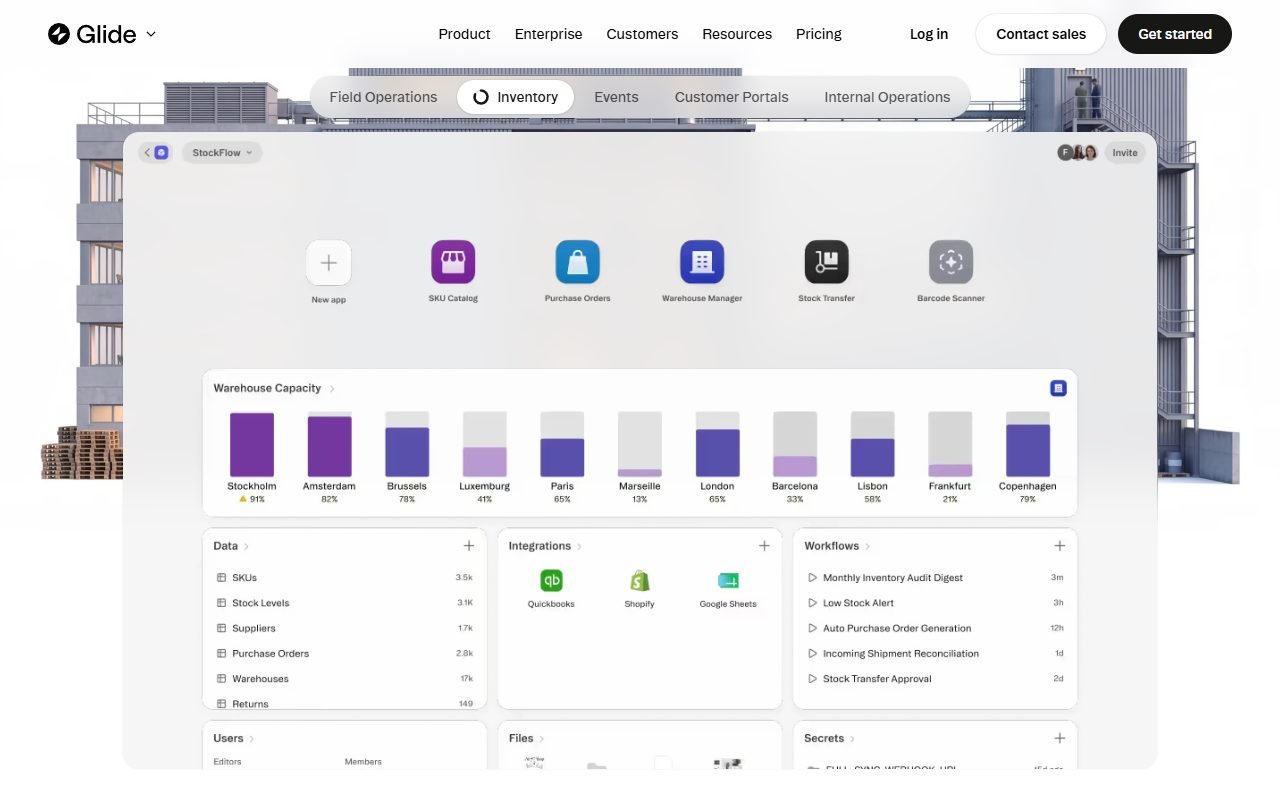Open the StockFlow dropdown
The image size is (1280, 800).
[222, 152]
